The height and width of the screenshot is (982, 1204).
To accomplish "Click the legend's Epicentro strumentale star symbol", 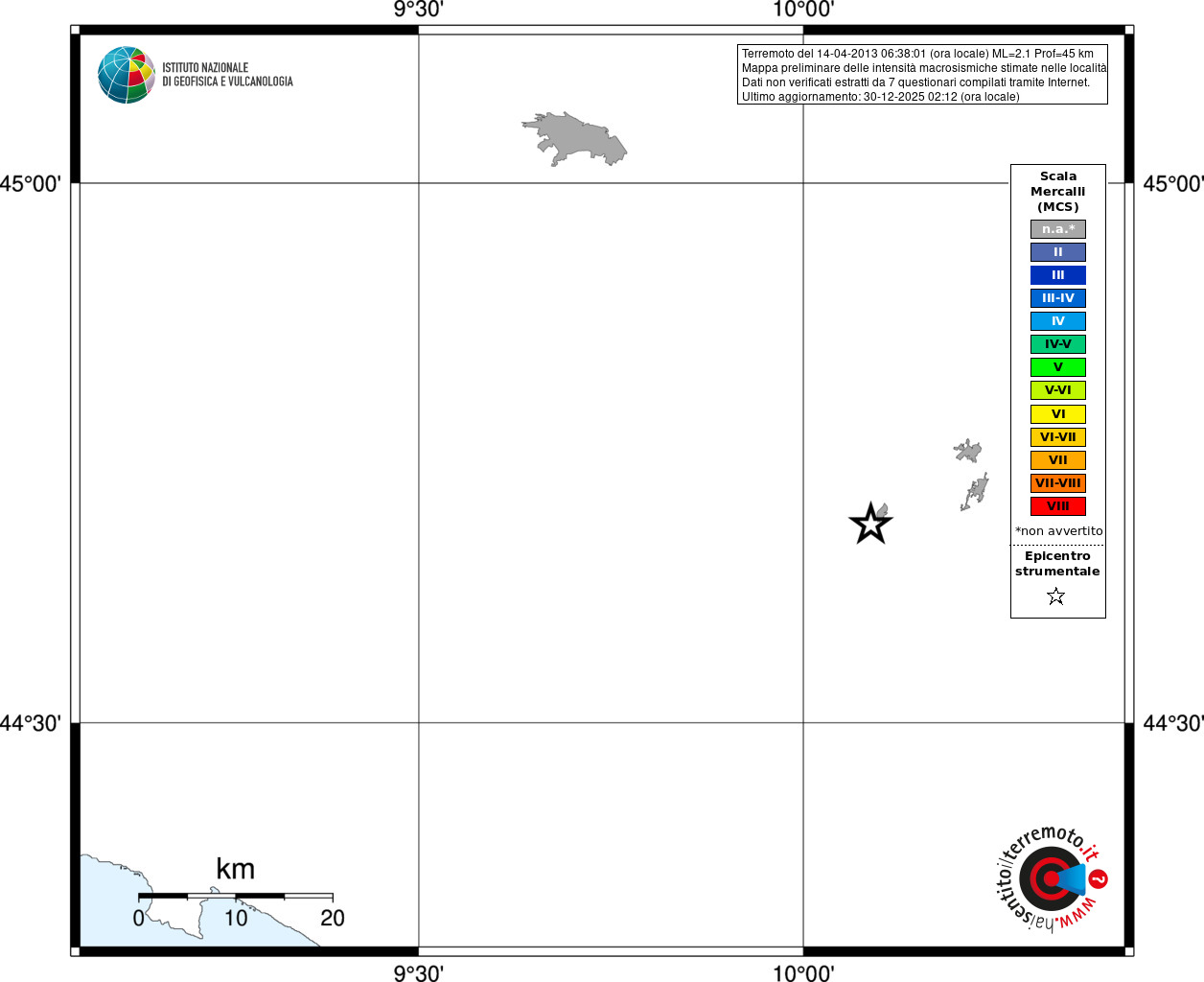I will click(x=1056, y=596).
